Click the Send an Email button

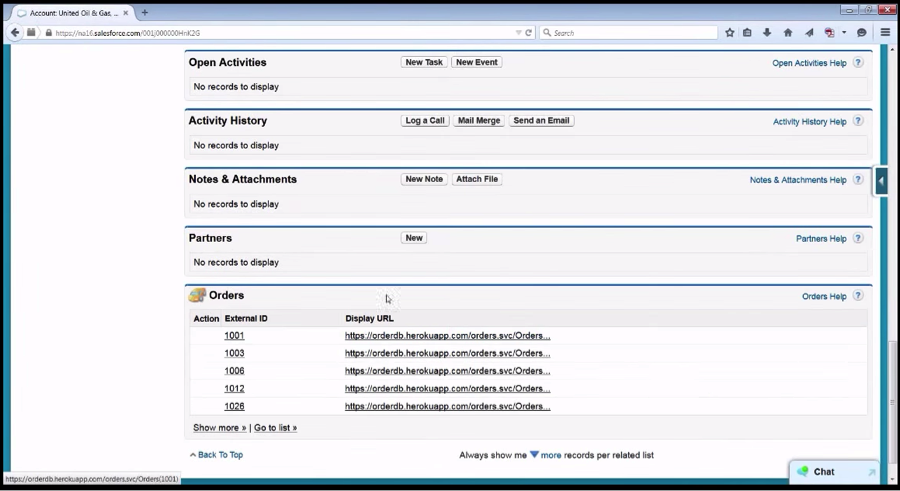click(541, 121)
